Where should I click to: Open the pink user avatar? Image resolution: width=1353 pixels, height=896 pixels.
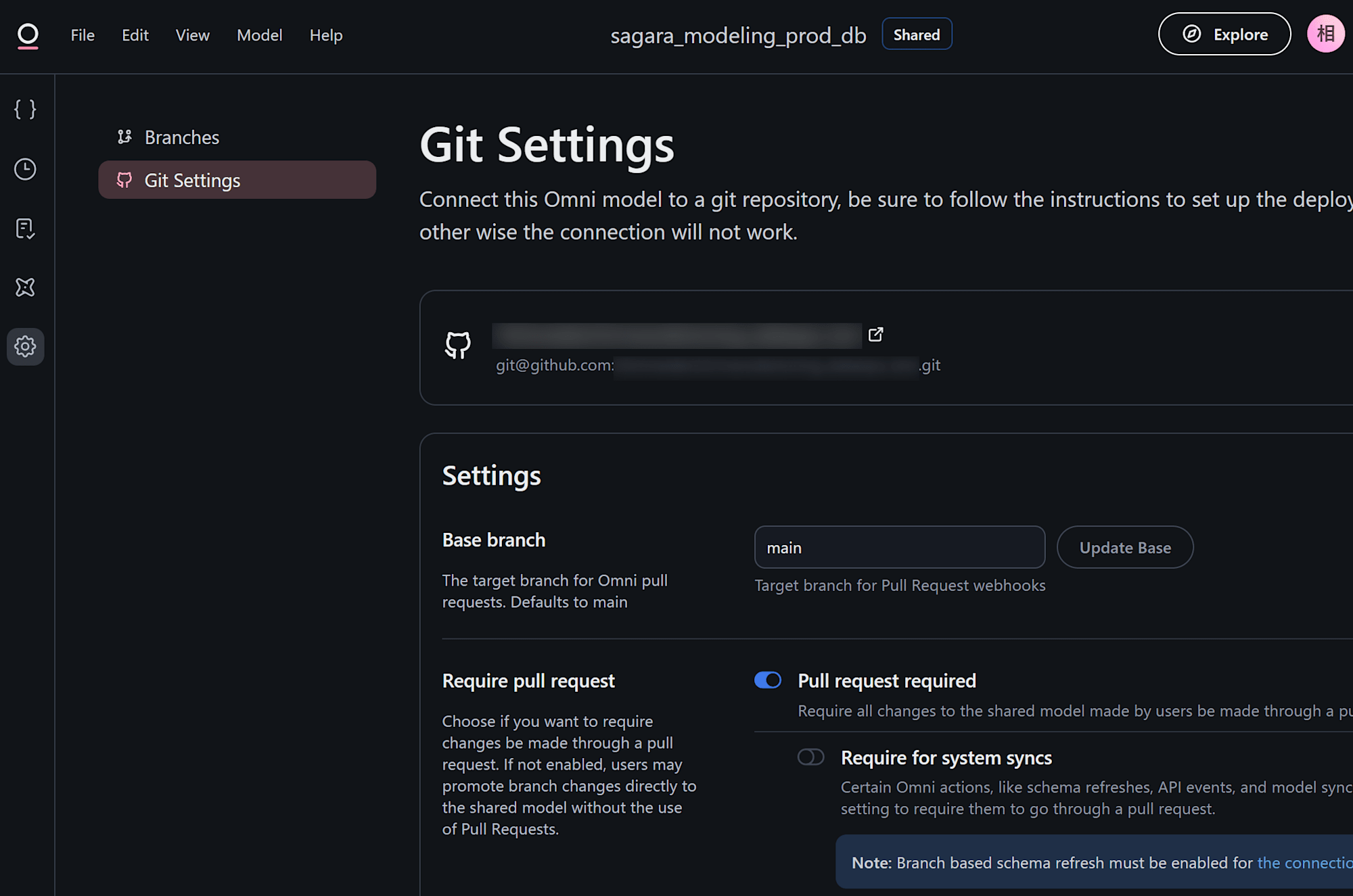coord(1325,34)
